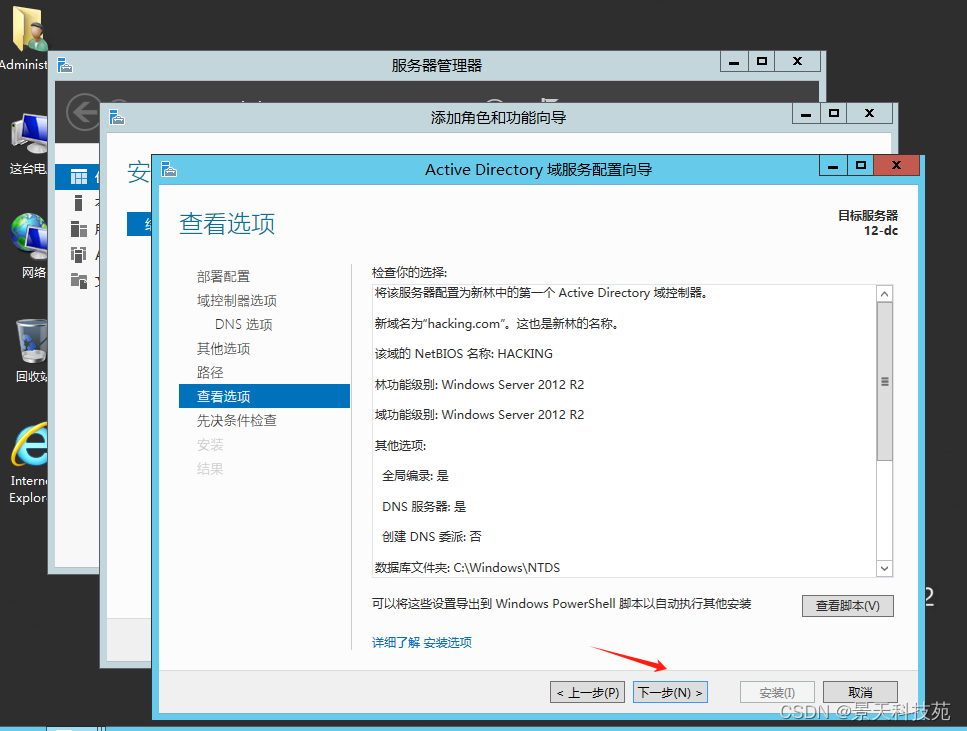The width and height of the screenshot is (967, 731).
Task: Minimize the Active Directory wizard window
Action: point(833,166)
